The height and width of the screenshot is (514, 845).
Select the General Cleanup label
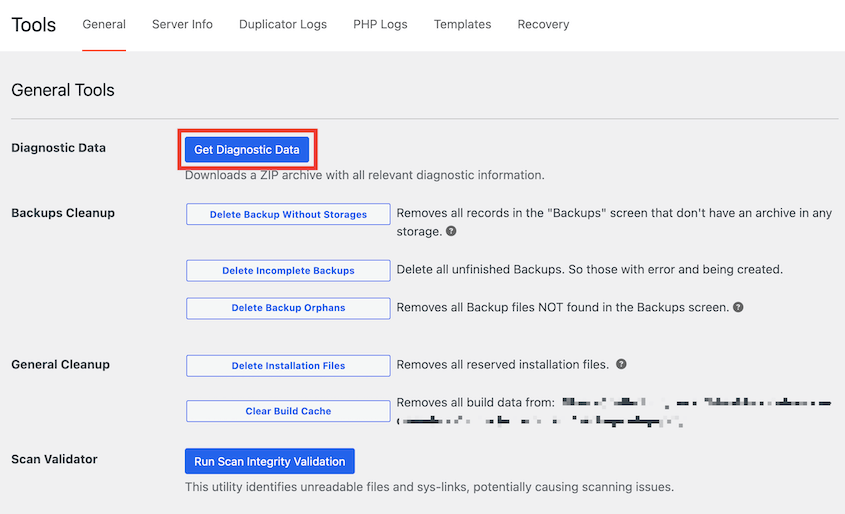pos(60,364)
